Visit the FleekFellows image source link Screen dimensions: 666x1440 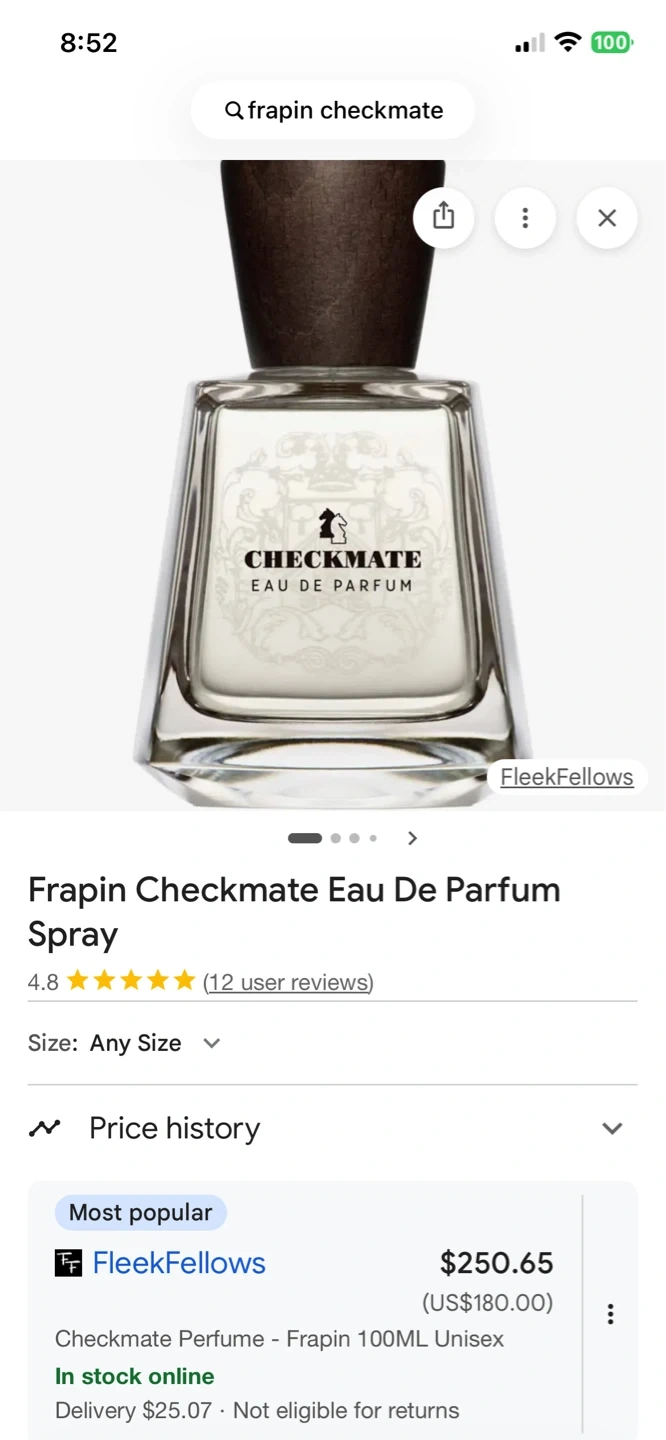(x=567, y=777)
